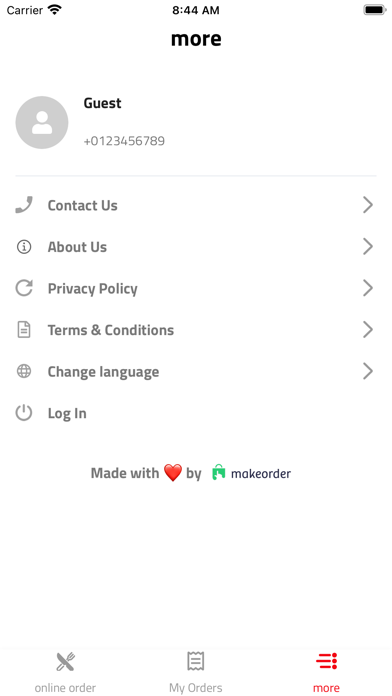
Task: Tap the globe icon beside Change language
Action: [24, 371]
